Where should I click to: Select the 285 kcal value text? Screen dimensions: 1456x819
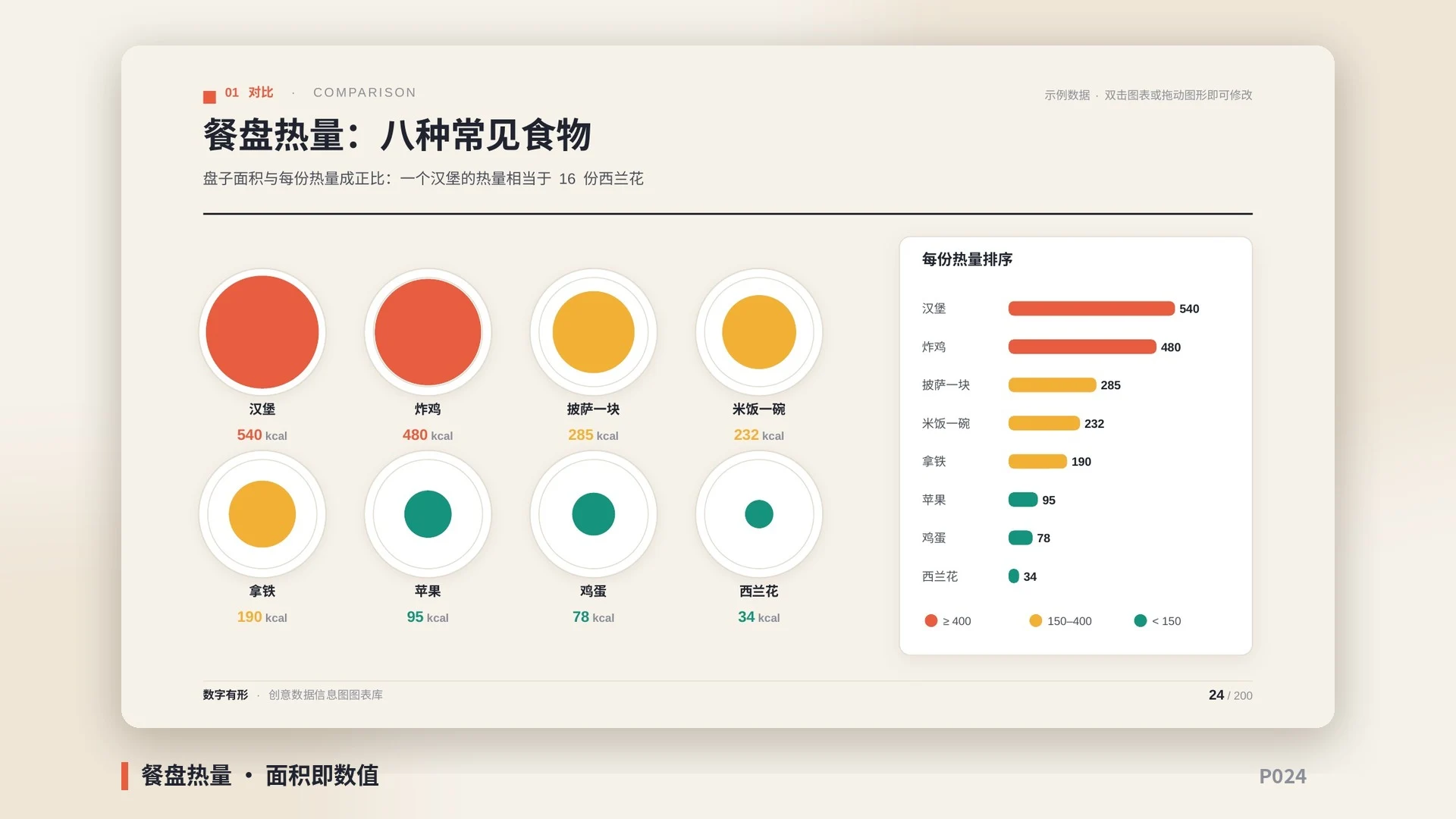[x=593, y=435]
